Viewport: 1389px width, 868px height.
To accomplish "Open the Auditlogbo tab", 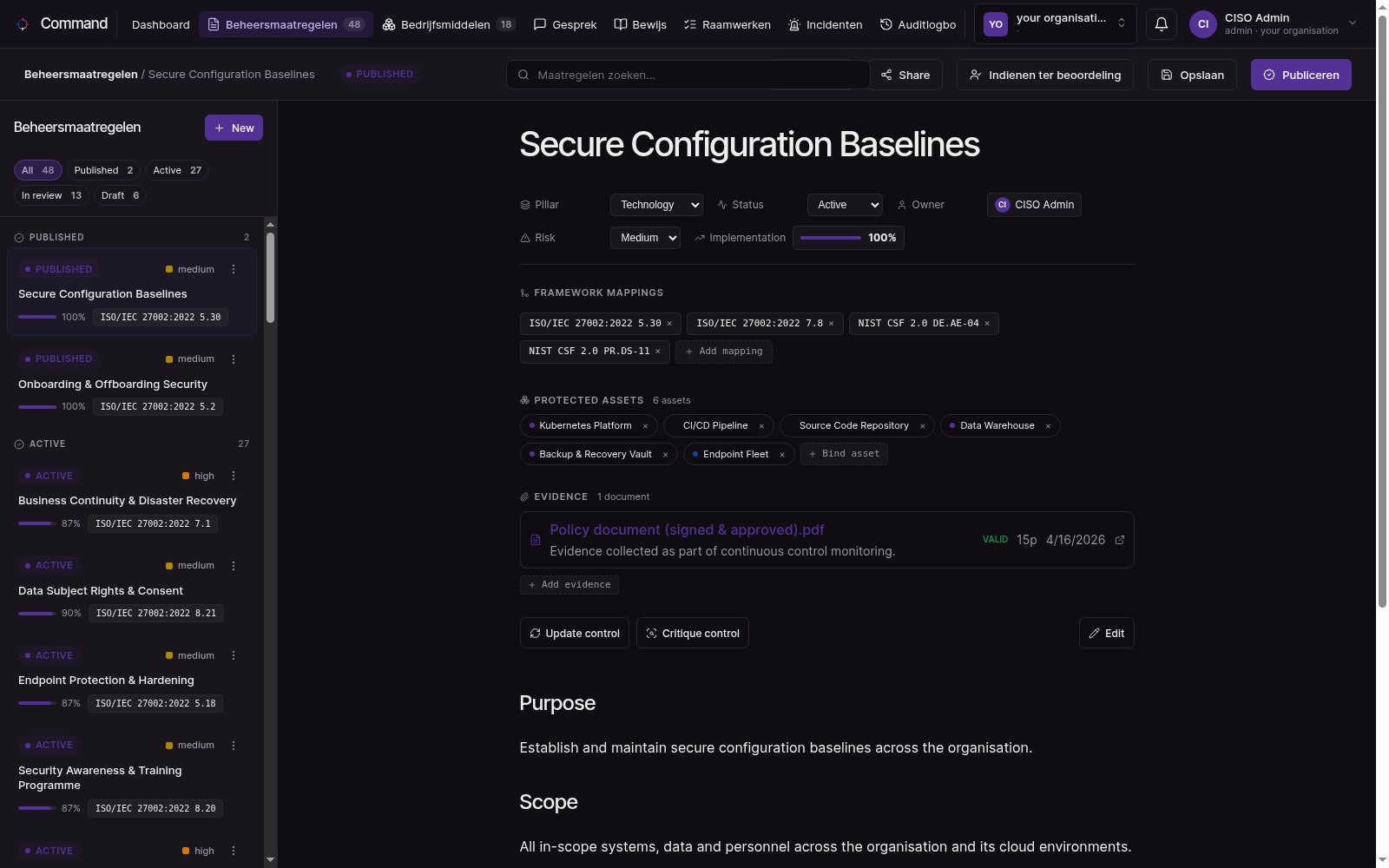I will [918, 24].
